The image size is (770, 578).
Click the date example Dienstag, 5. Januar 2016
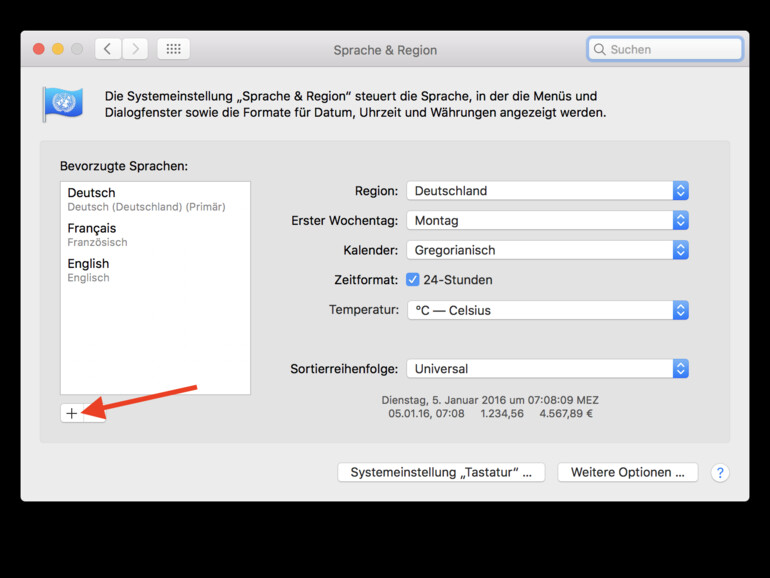(490, 400)
